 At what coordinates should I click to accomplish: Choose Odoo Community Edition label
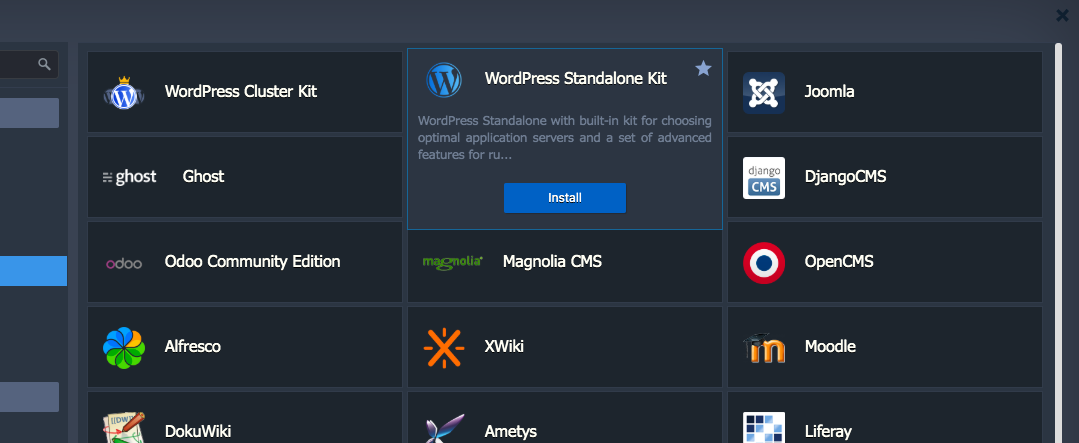pyautogui.click(x=253, y=261)
